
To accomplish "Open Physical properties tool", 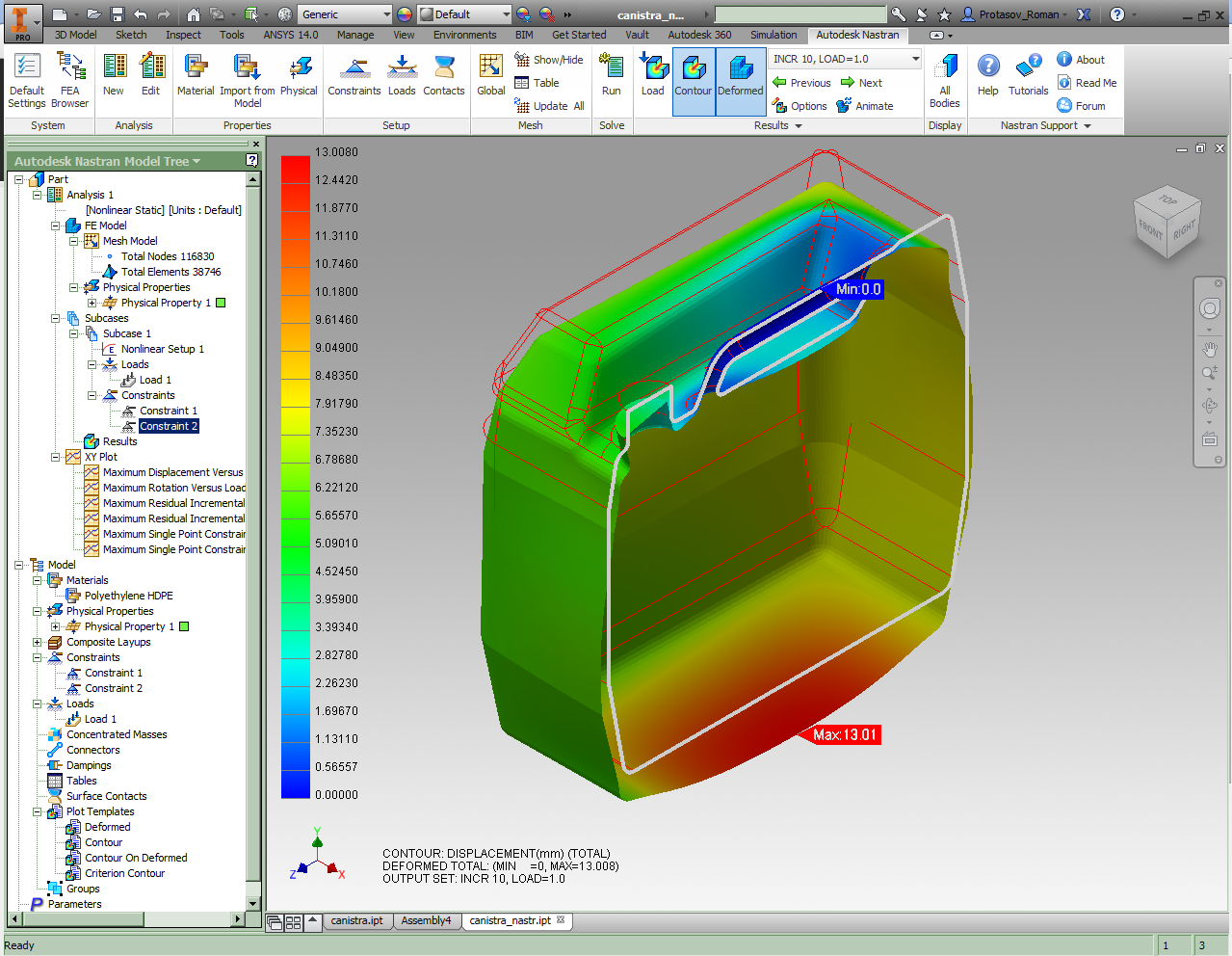I will pyautogui.click(x=299, y=75).
